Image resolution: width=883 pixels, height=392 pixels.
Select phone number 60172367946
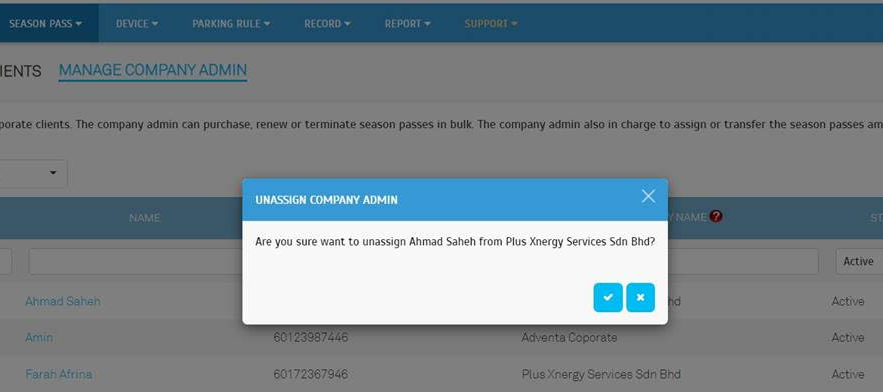coord(311,374)
